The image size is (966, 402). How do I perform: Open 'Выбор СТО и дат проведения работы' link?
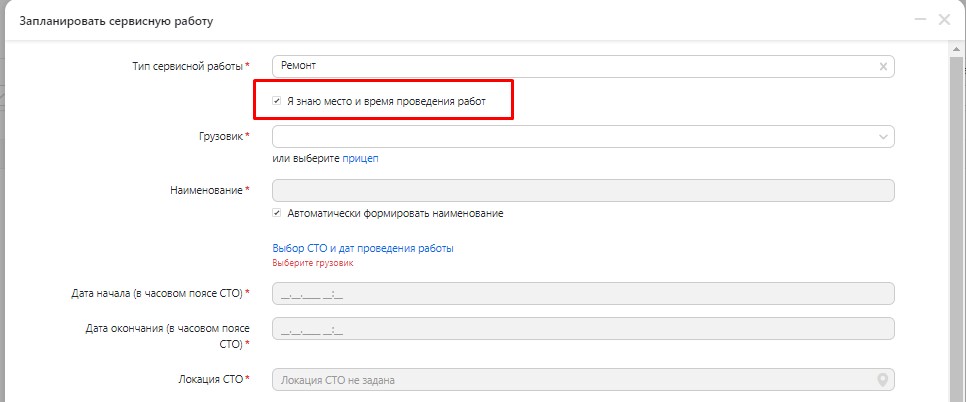pyautogui.click(x=363, y=248)
